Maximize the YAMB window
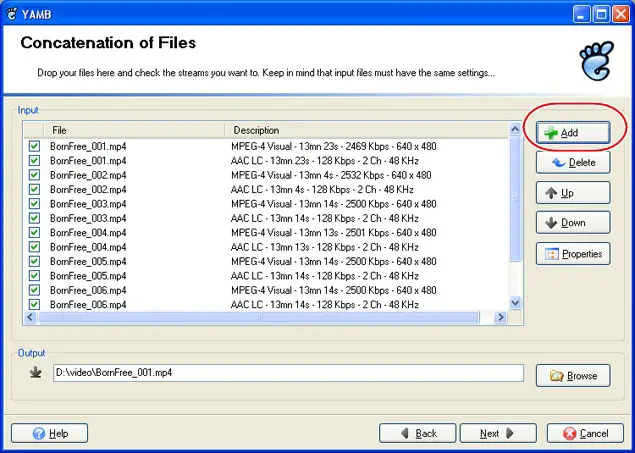635x453 pixels. tap(601, 15)
